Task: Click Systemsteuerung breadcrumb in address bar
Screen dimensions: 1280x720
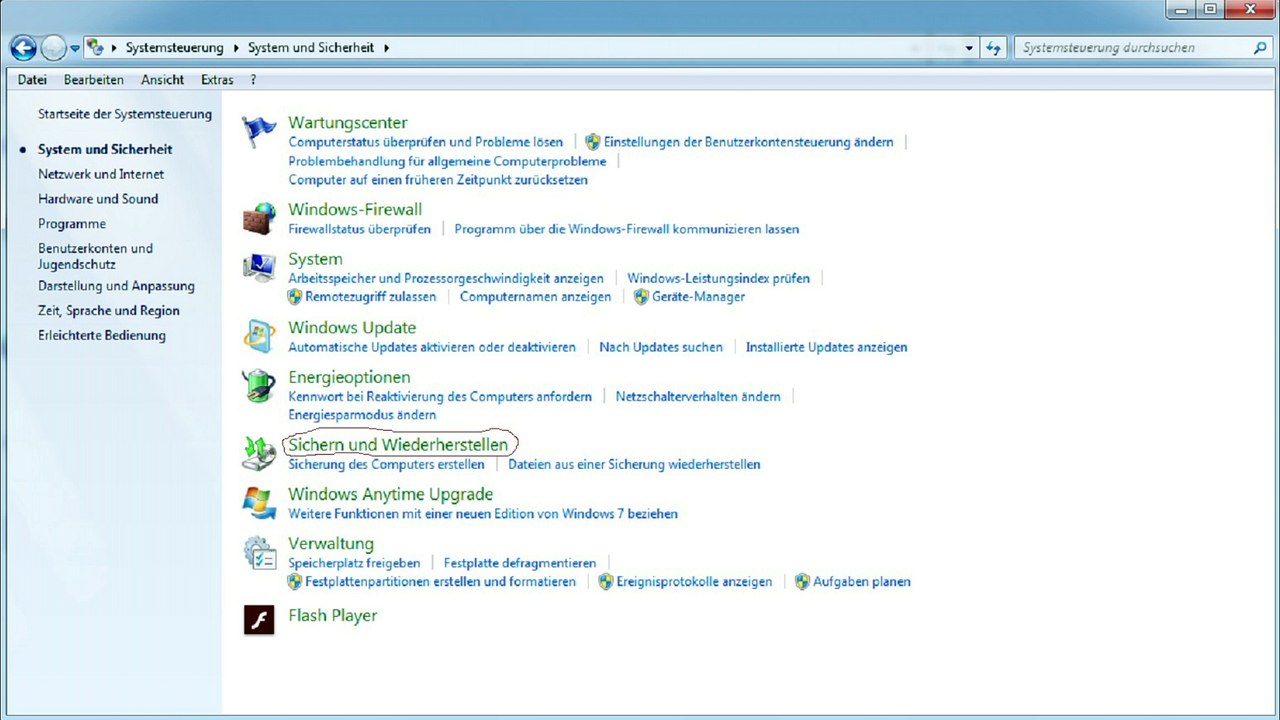Action: [x=174, y=47]
